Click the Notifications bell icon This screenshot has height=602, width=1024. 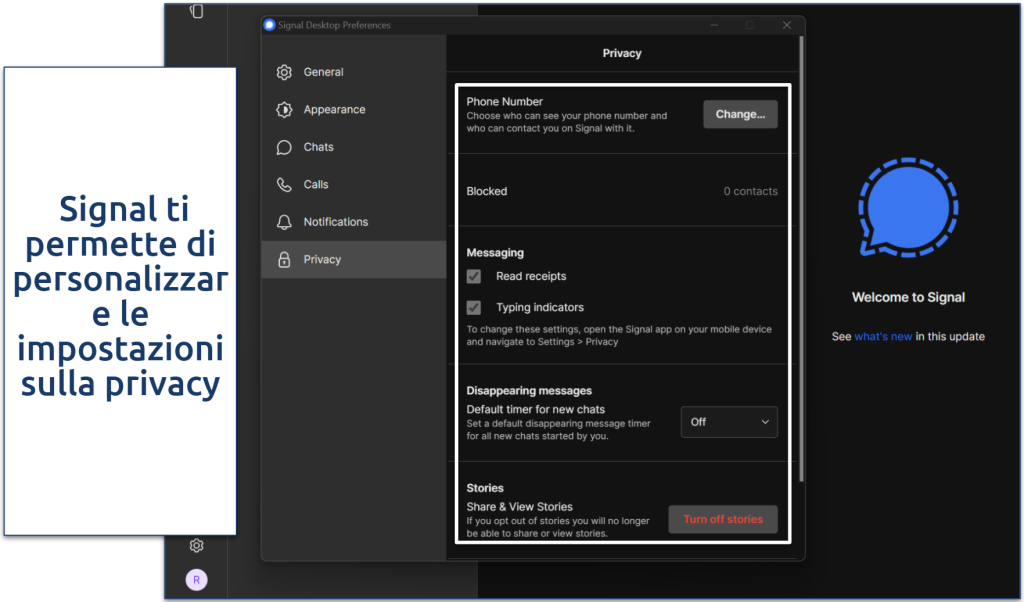click(284, 222)
